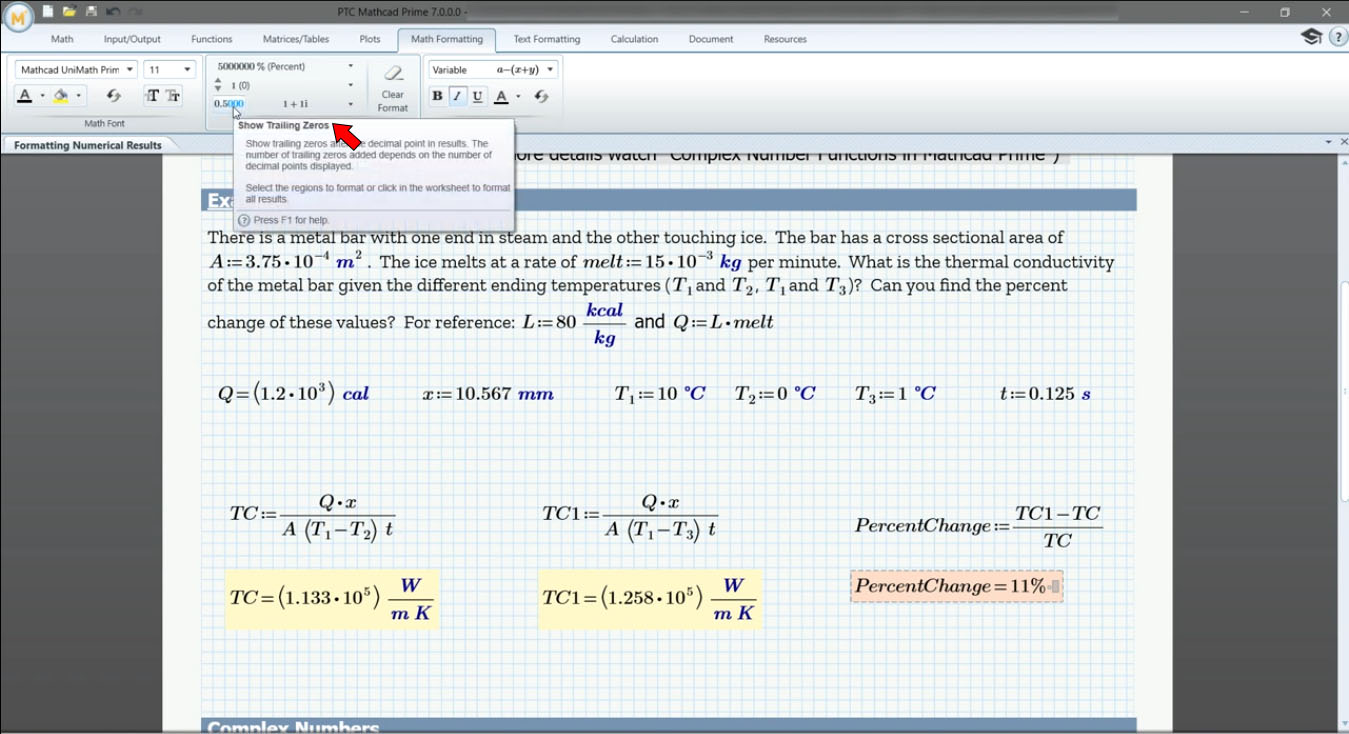Click the label style font color A
The width and height of the screenshot is (1349, 734).
click(x=502, y=96)
